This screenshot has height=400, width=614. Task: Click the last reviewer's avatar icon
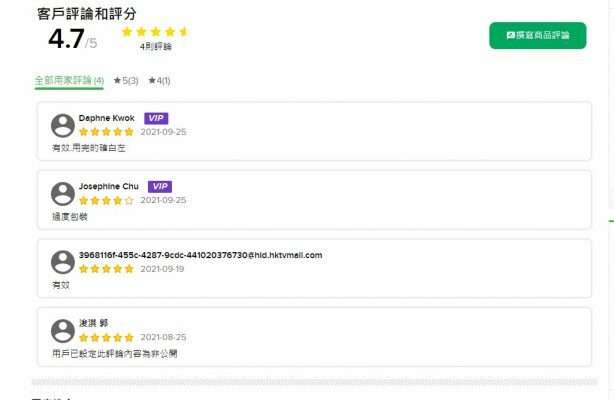coord(63,331)
